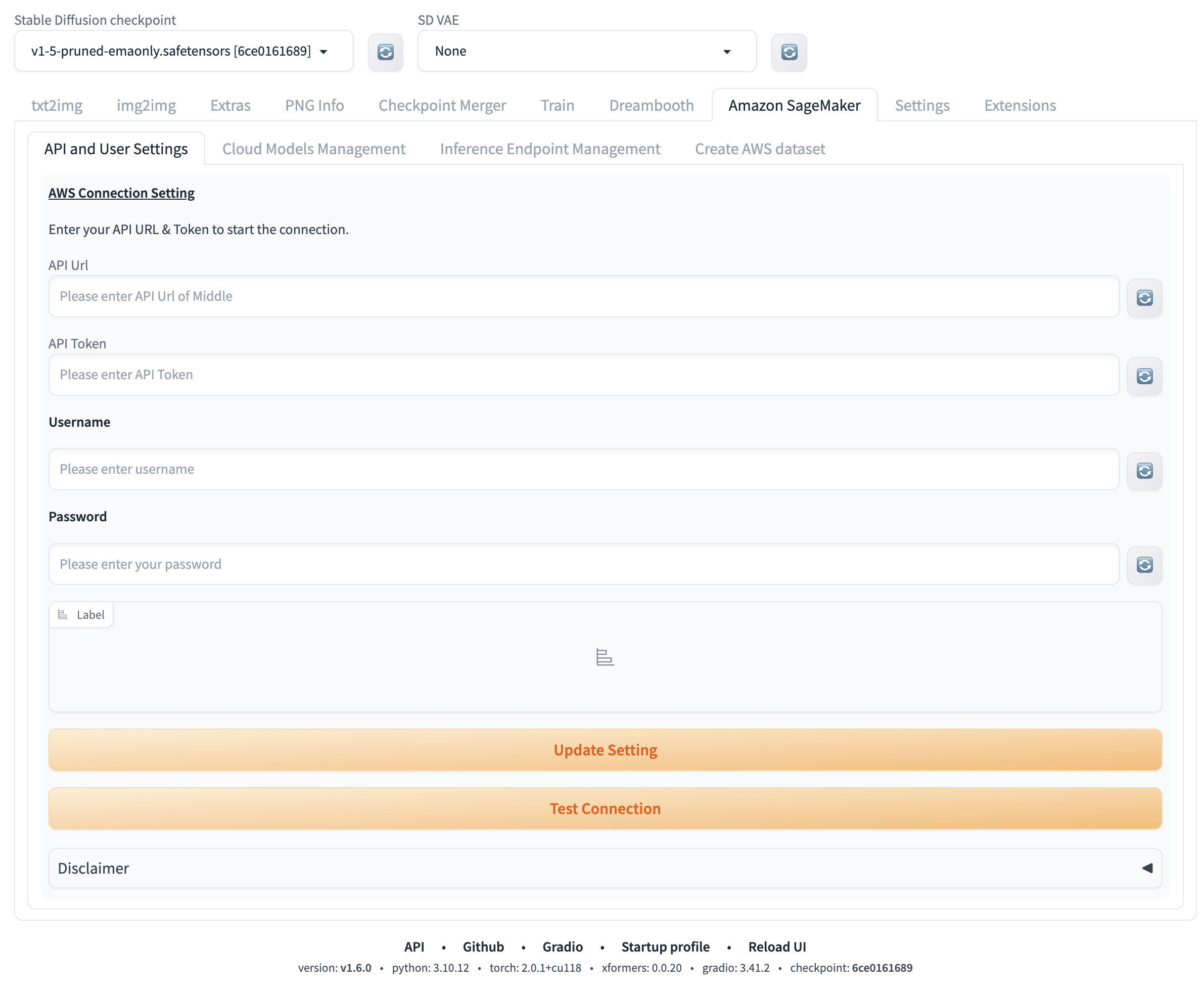Click refresh icon beside Username field
The height and width of the screenshot is (992, 1204).
pyautogui.click(x=1143, y=470)
